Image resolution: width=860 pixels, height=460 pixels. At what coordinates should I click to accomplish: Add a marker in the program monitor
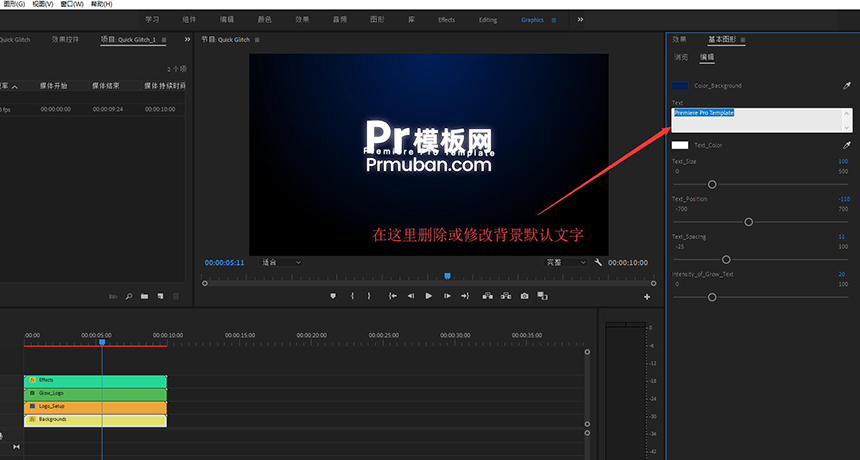pyautogui.click(x=332, y=296)
